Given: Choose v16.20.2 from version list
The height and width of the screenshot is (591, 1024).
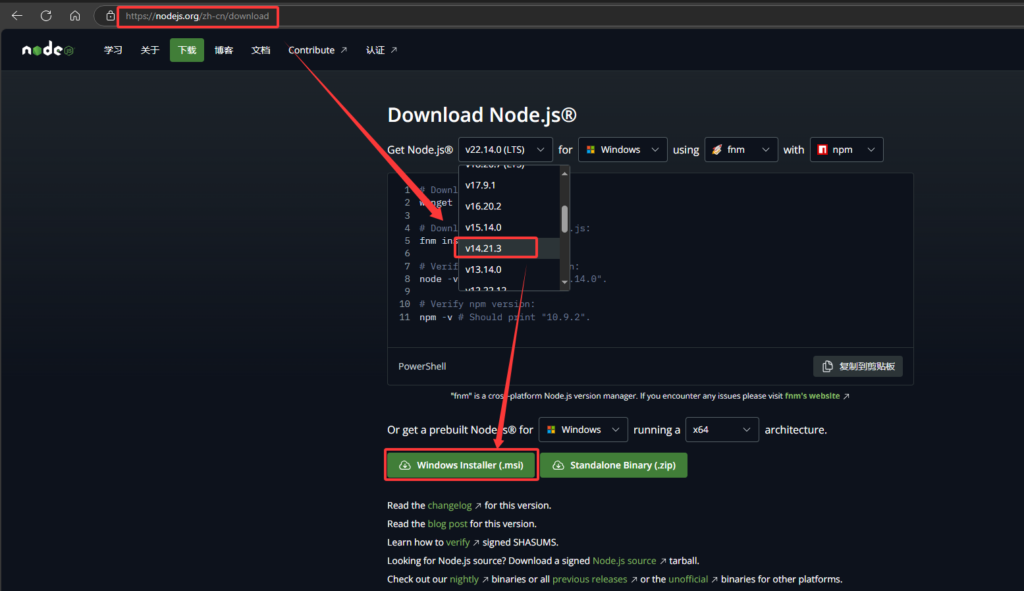Looking at the screenshot, I should tap(509, 206).
